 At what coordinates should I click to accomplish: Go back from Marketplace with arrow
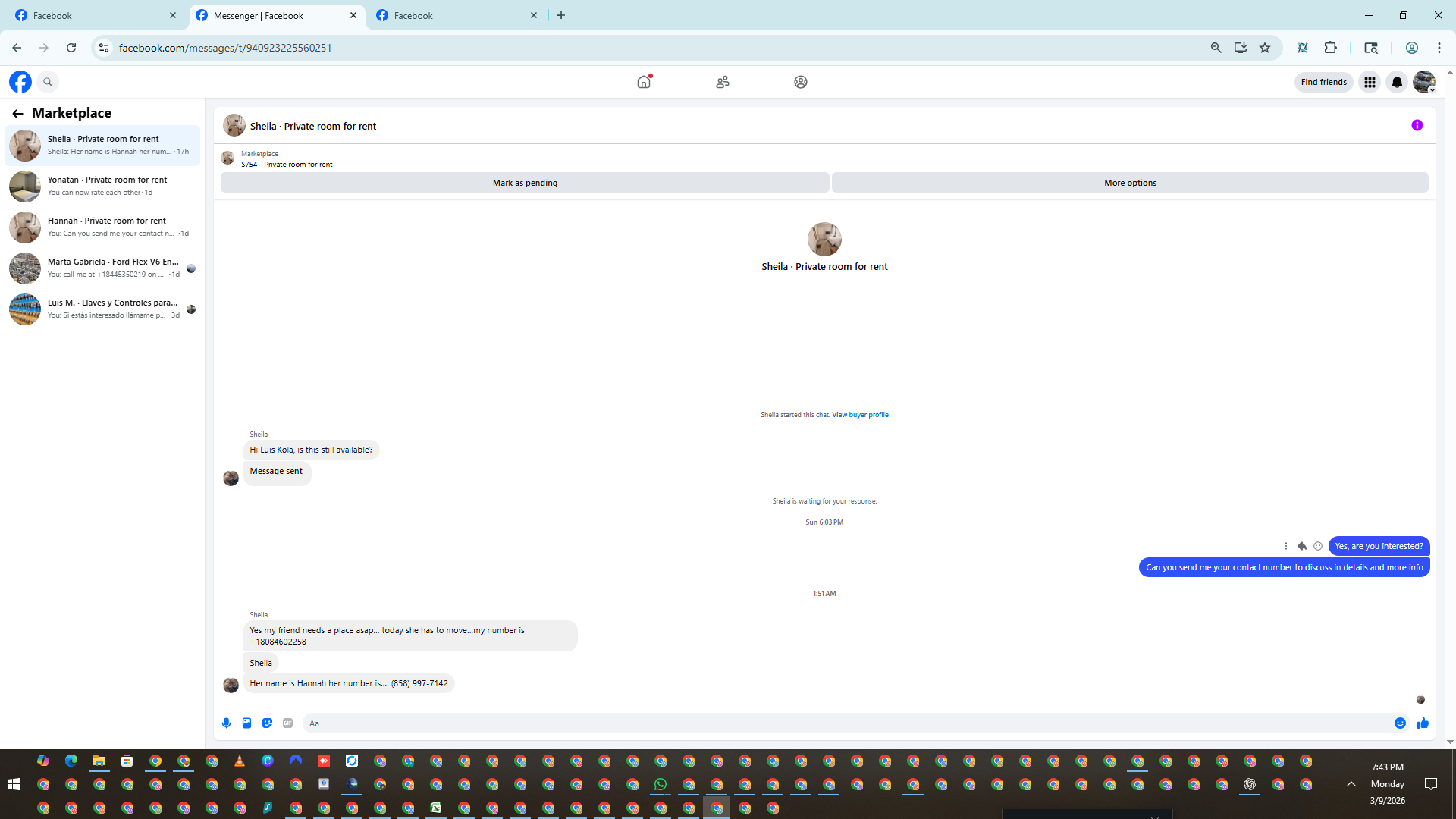click(17, 113)
